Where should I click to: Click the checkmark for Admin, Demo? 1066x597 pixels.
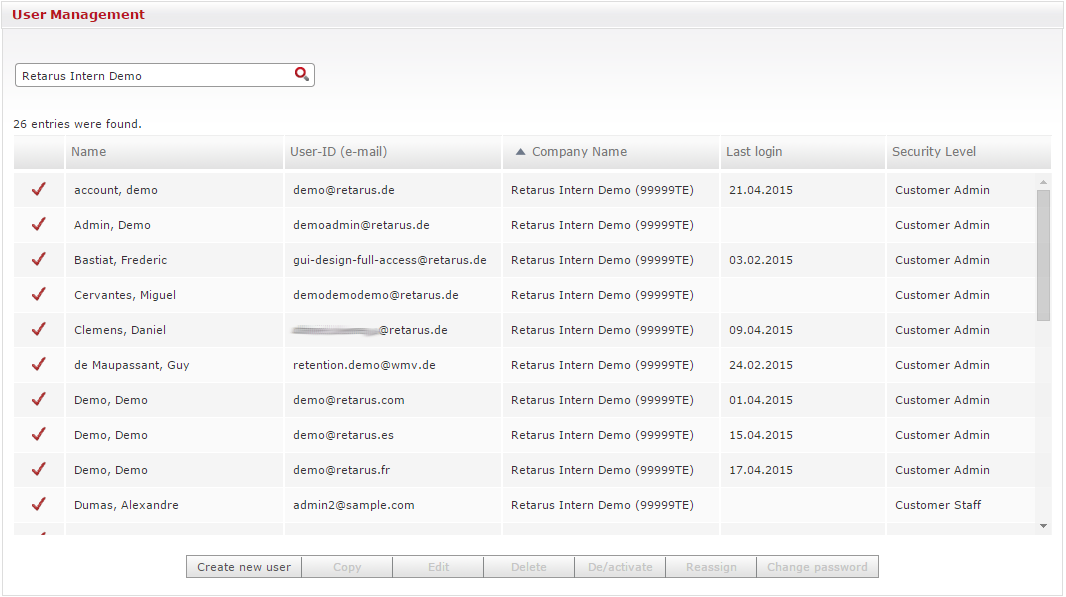39,224
